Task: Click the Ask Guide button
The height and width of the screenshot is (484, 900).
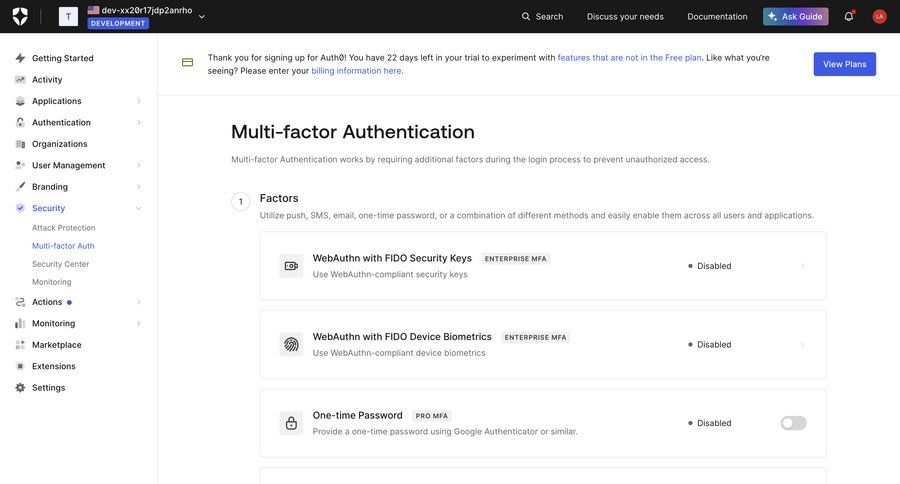Action: click(796, 16)
